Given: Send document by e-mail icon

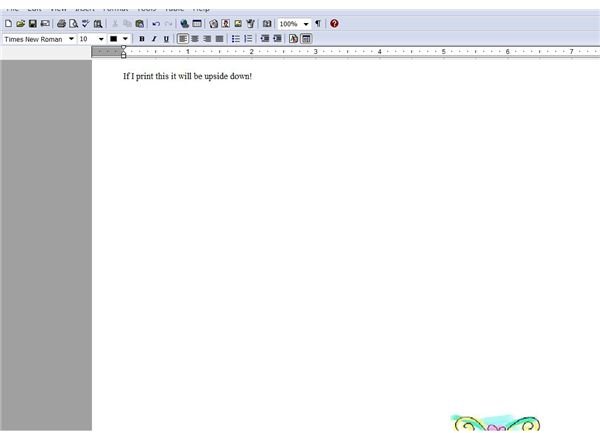Looking at the screenshot, I should (45, 24).
